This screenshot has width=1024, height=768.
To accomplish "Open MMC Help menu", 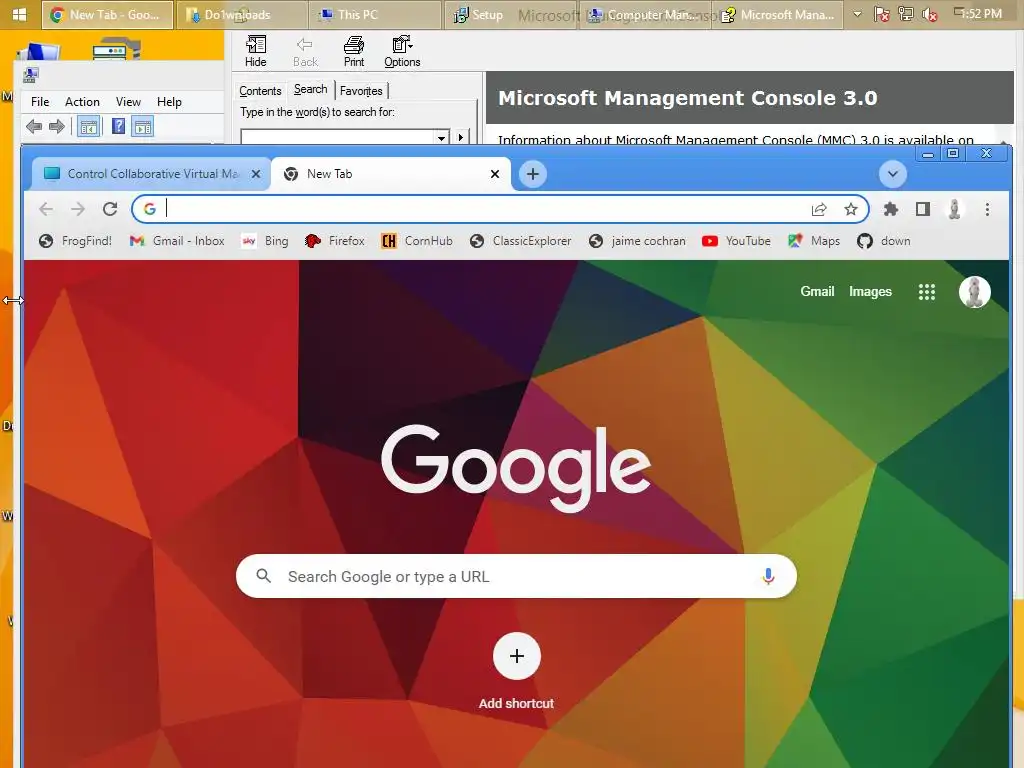I will 169,102.
